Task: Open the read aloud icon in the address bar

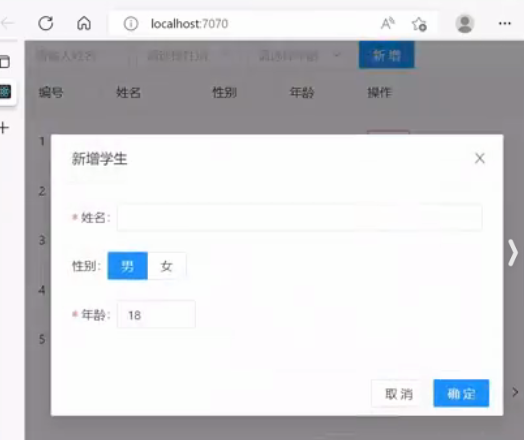Action: 388,23
